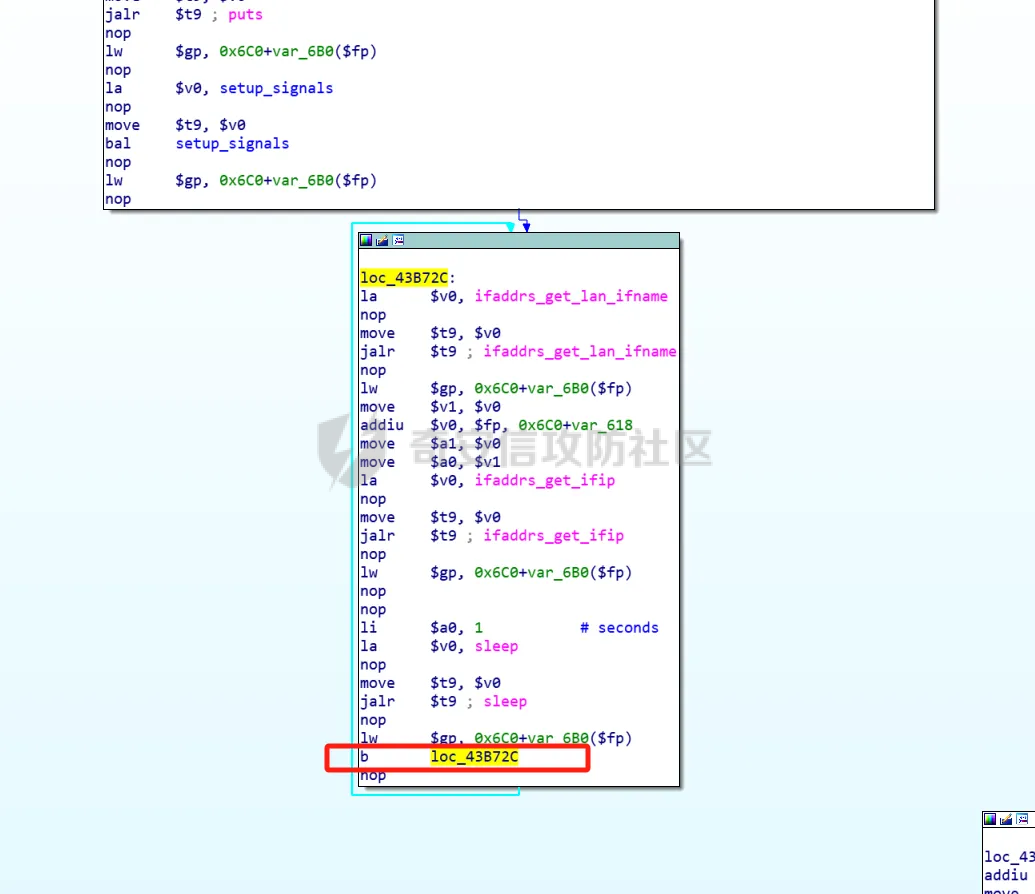Screen dimensions: 1035x894
Task: Click setup_signals in the la $v0 instruction
Action: 276,88
